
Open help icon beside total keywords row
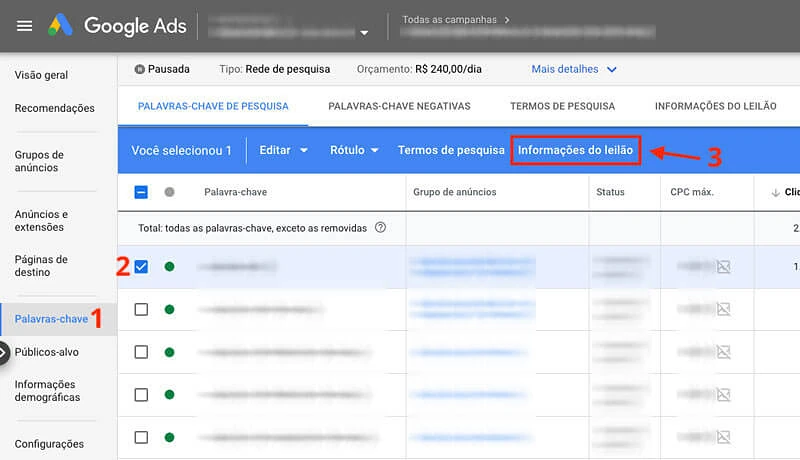[x=380, y=227]
